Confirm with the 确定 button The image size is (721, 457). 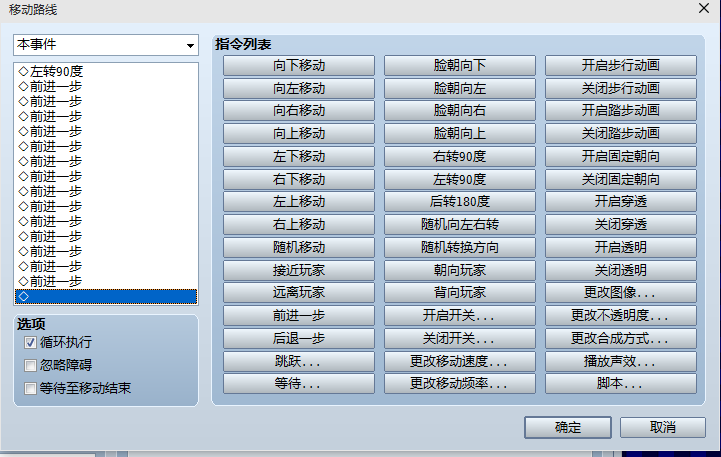[568, 428]
